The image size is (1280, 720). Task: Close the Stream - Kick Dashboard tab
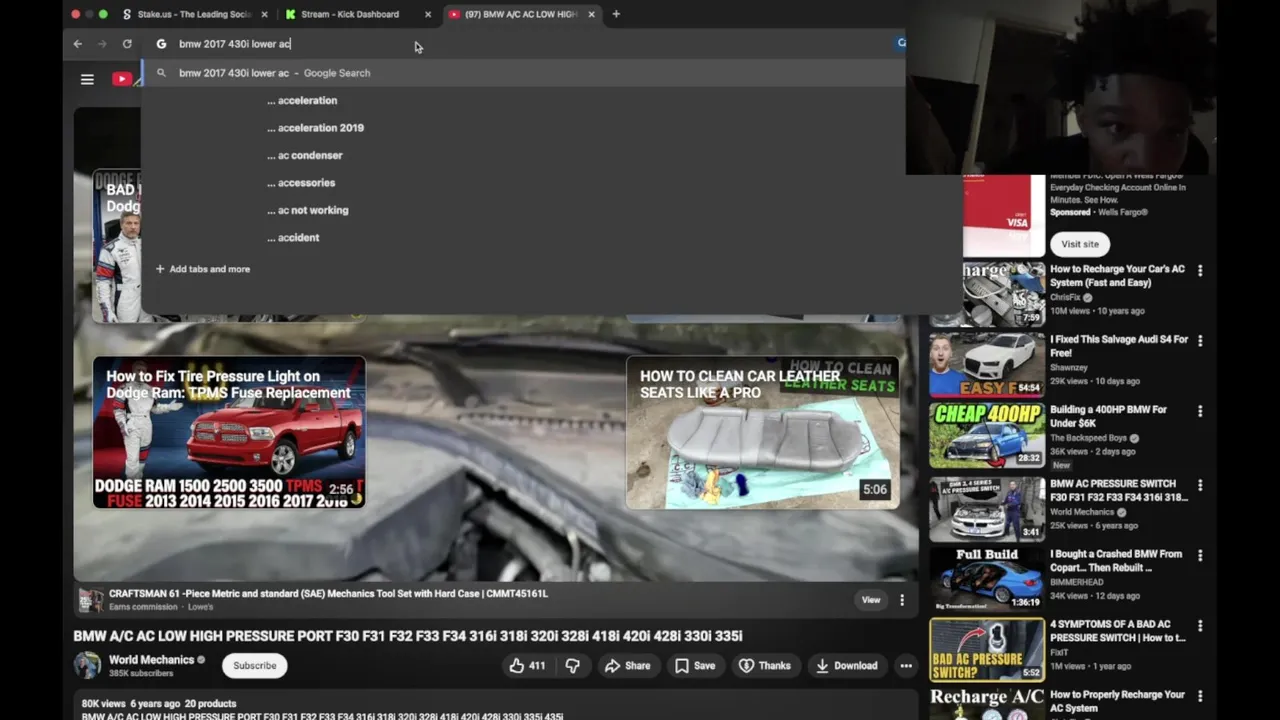[x=428, y=14]
